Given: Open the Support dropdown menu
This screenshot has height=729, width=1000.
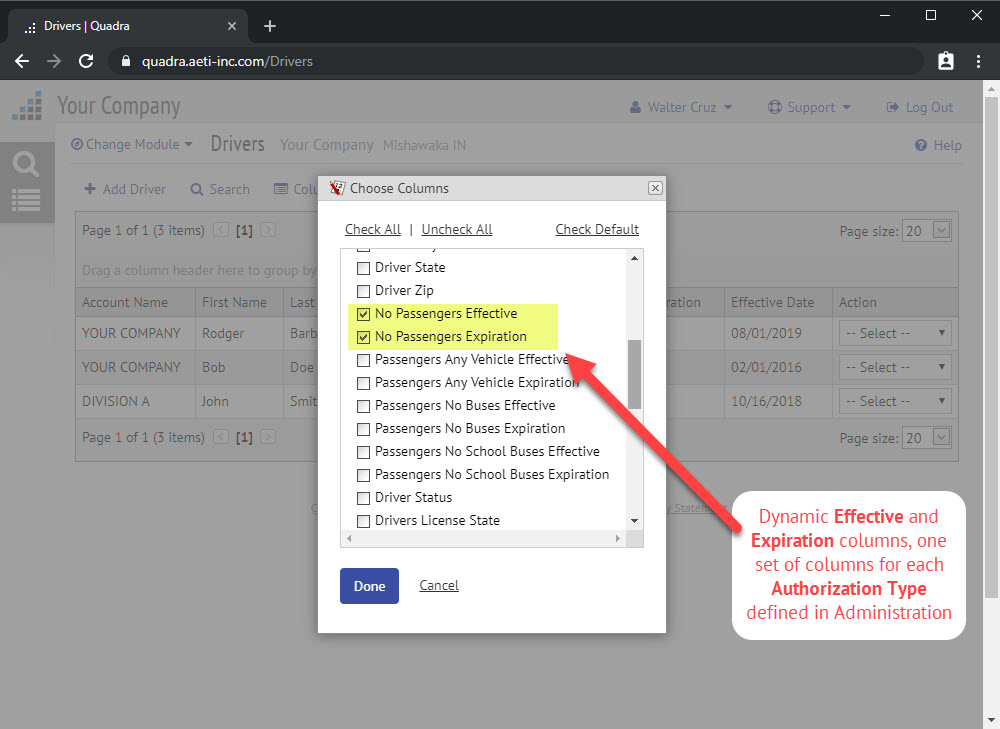Looking at the screenshot, I should [x=809, y=107].
